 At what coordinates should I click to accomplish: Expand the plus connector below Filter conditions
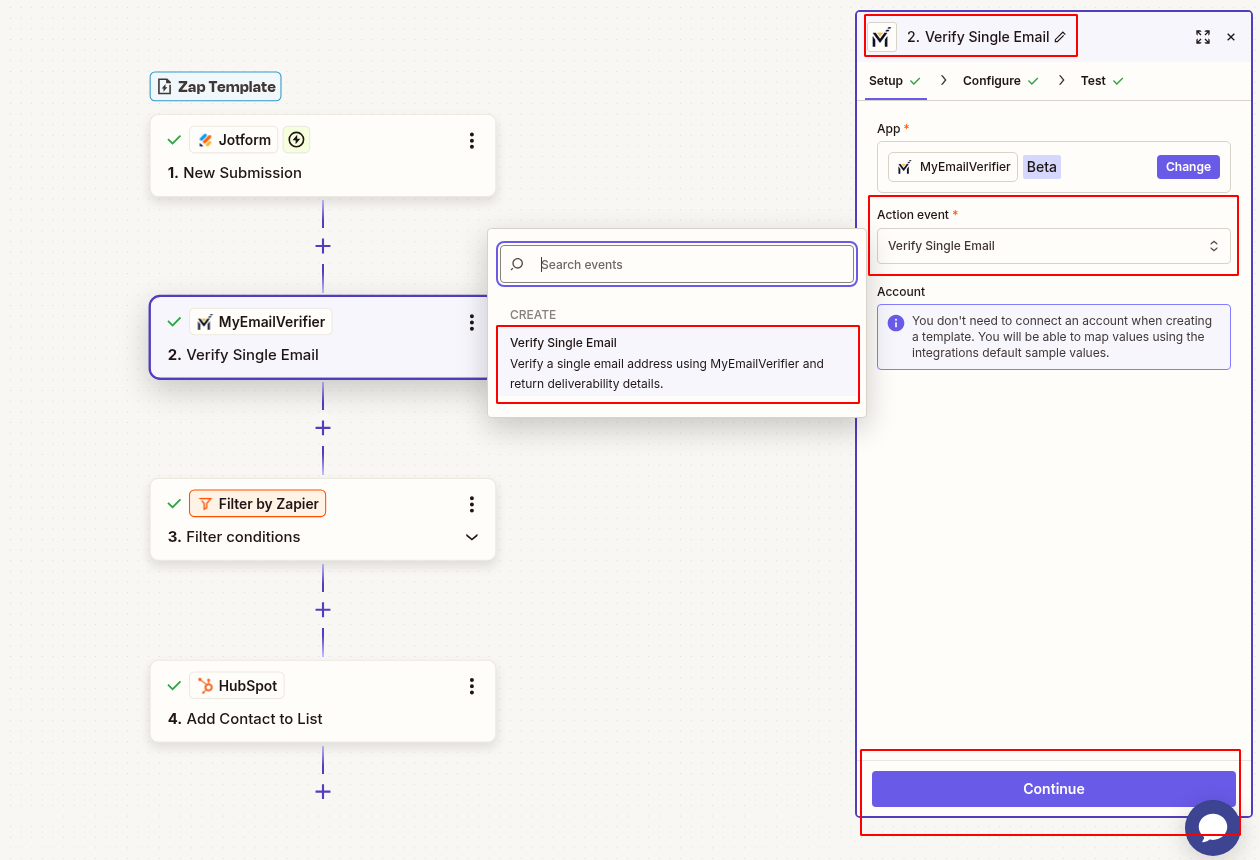click(322, 609)
